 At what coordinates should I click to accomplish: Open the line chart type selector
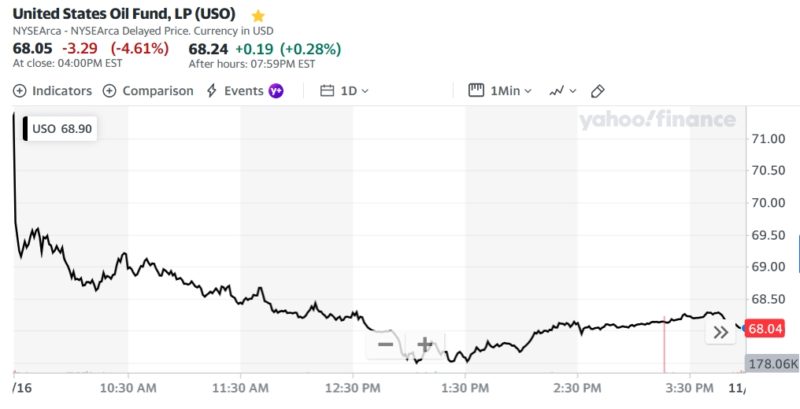[x=562, y=91]
